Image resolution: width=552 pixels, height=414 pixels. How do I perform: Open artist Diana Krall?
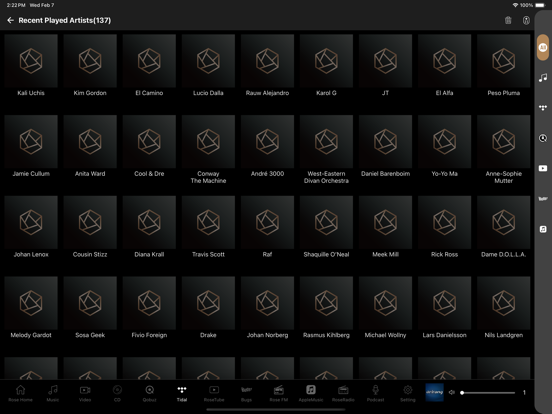click(x=149, y=227)
